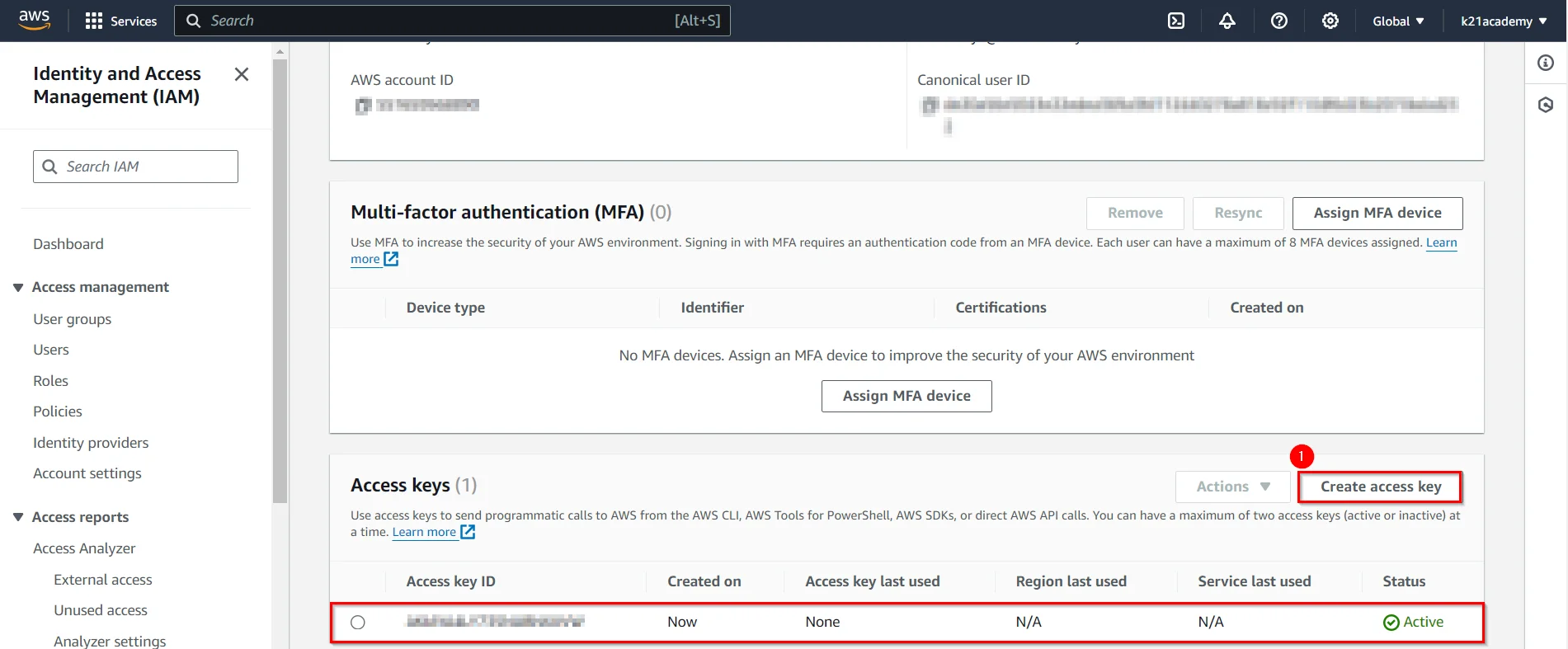Image resolution: width=1568 pixels, height=649 pixels.
Task: Open the Global region dropdown
Action: 1398,21
